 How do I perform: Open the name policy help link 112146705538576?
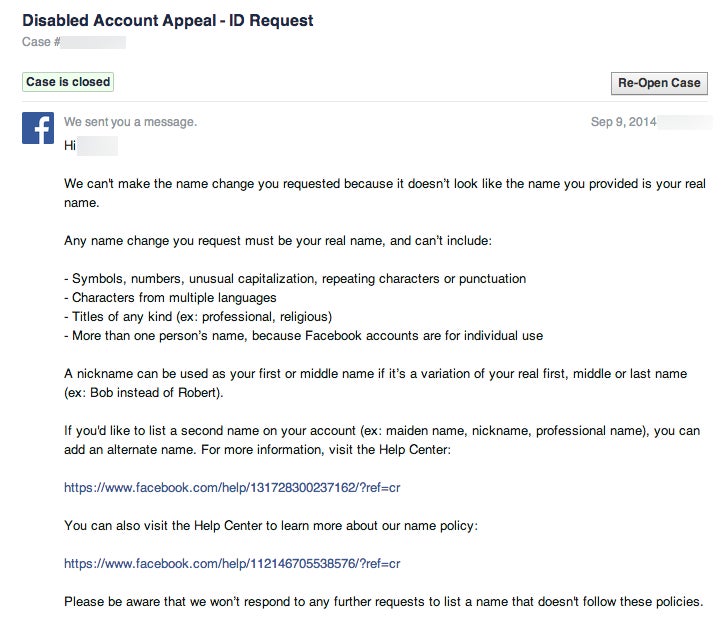[232, 564]
